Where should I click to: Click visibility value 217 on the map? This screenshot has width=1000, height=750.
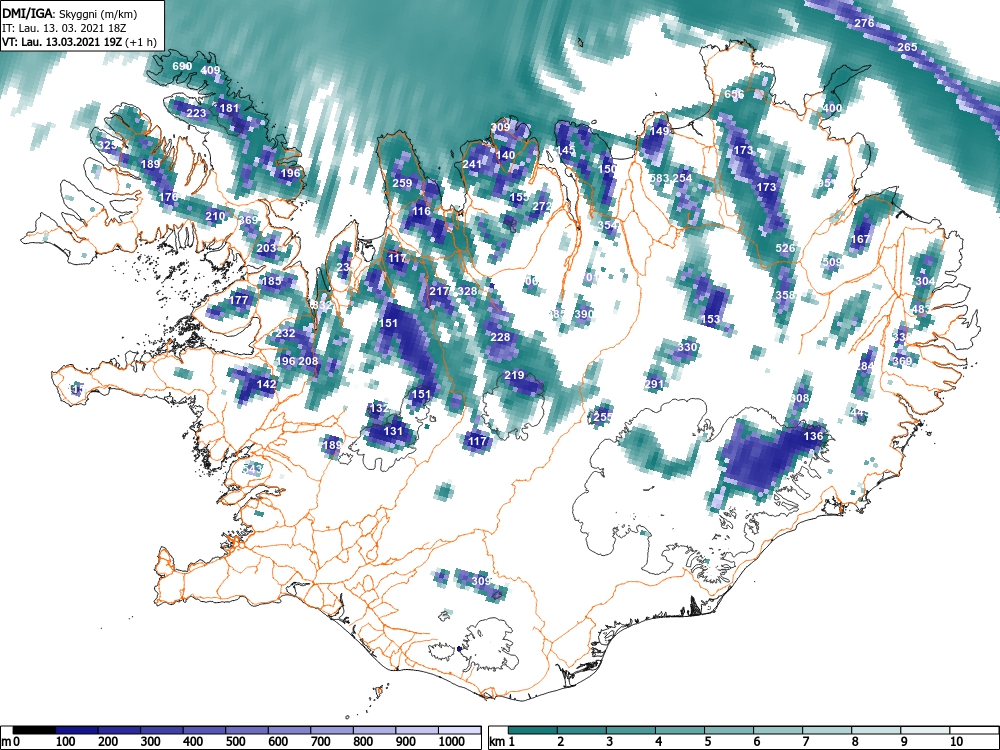pos(439,291)
